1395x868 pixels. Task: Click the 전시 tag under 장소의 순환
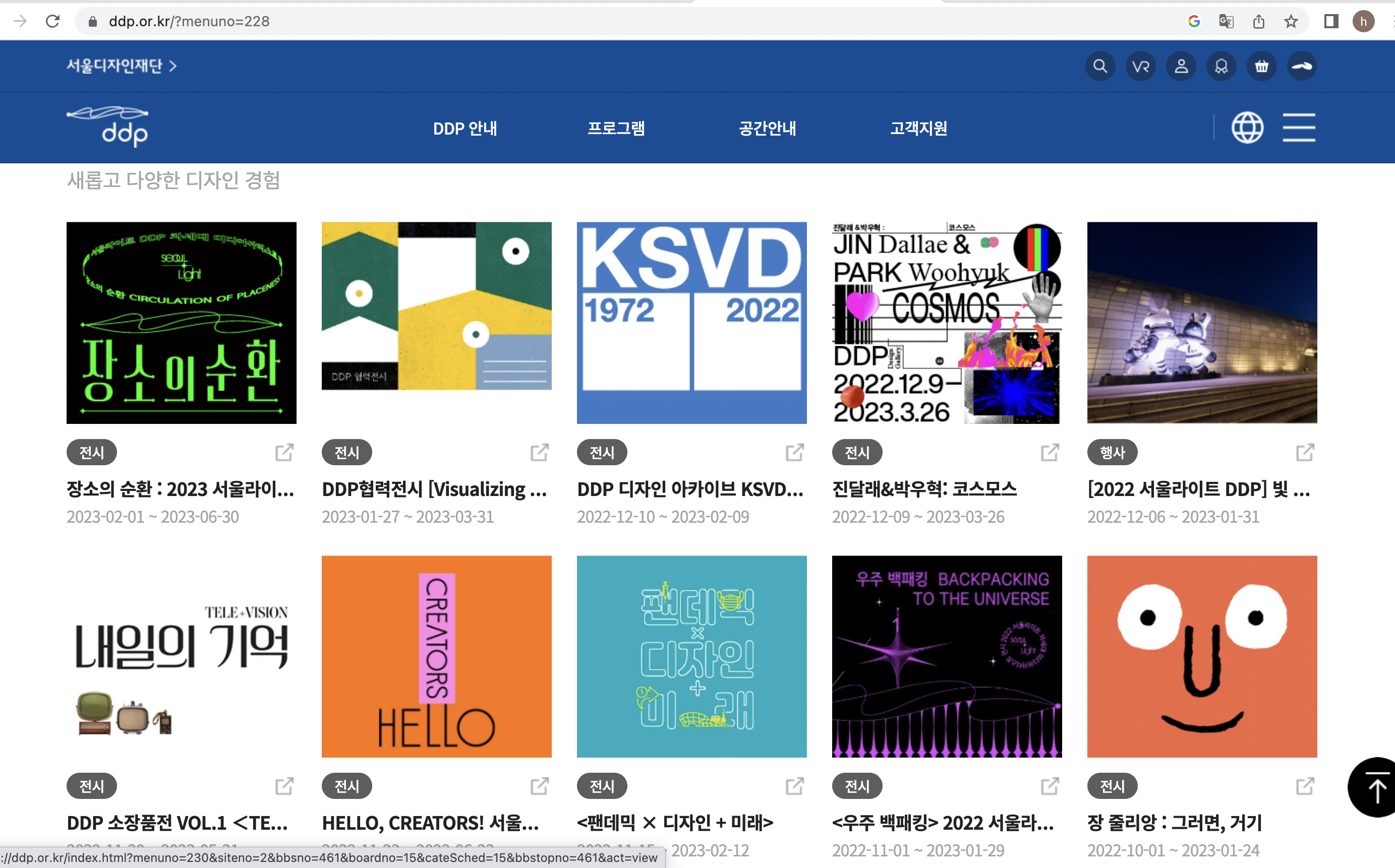coord(91,452)
